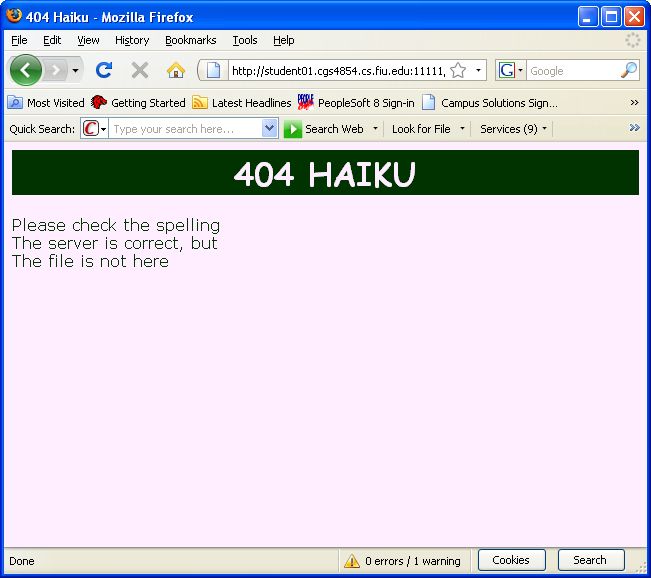Screen dimensions: 651x578
Task: Click the '404 HAIKU' page heading
Action: click(x=325, y=174)
